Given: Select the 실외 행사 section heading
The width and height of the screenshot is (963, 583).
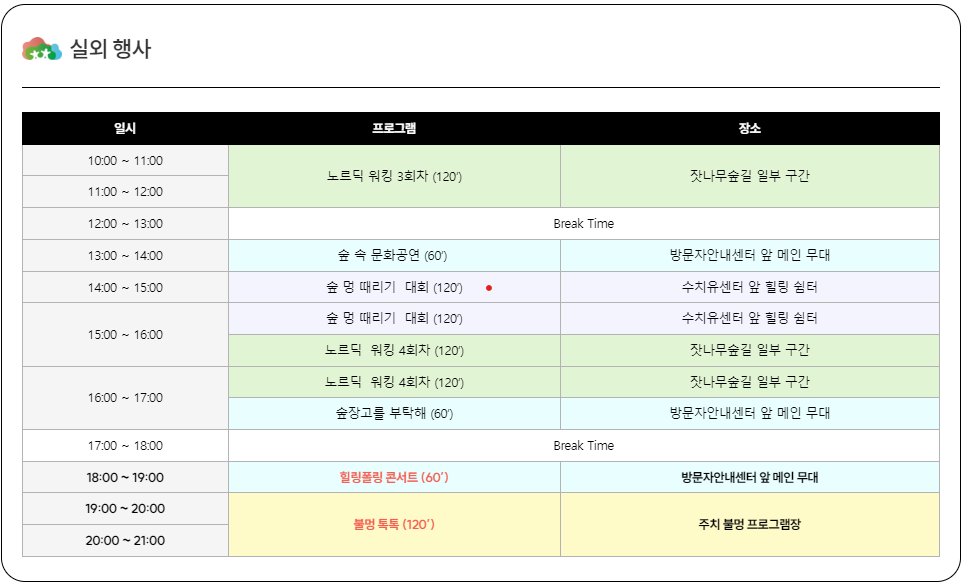Looking at the screenshot, I should [110, 45].
